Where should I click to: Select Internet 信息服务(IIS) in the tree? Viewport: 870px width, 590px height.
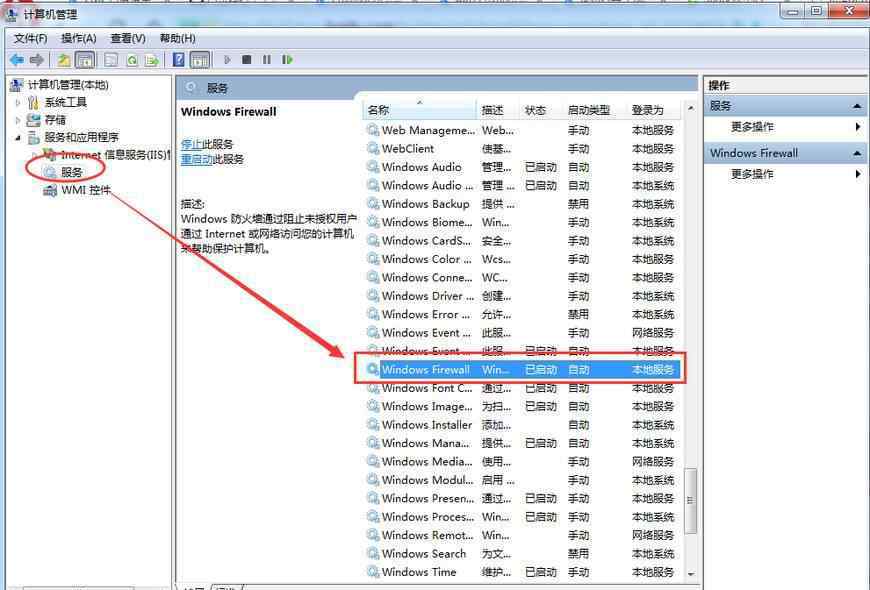[115, 155]
